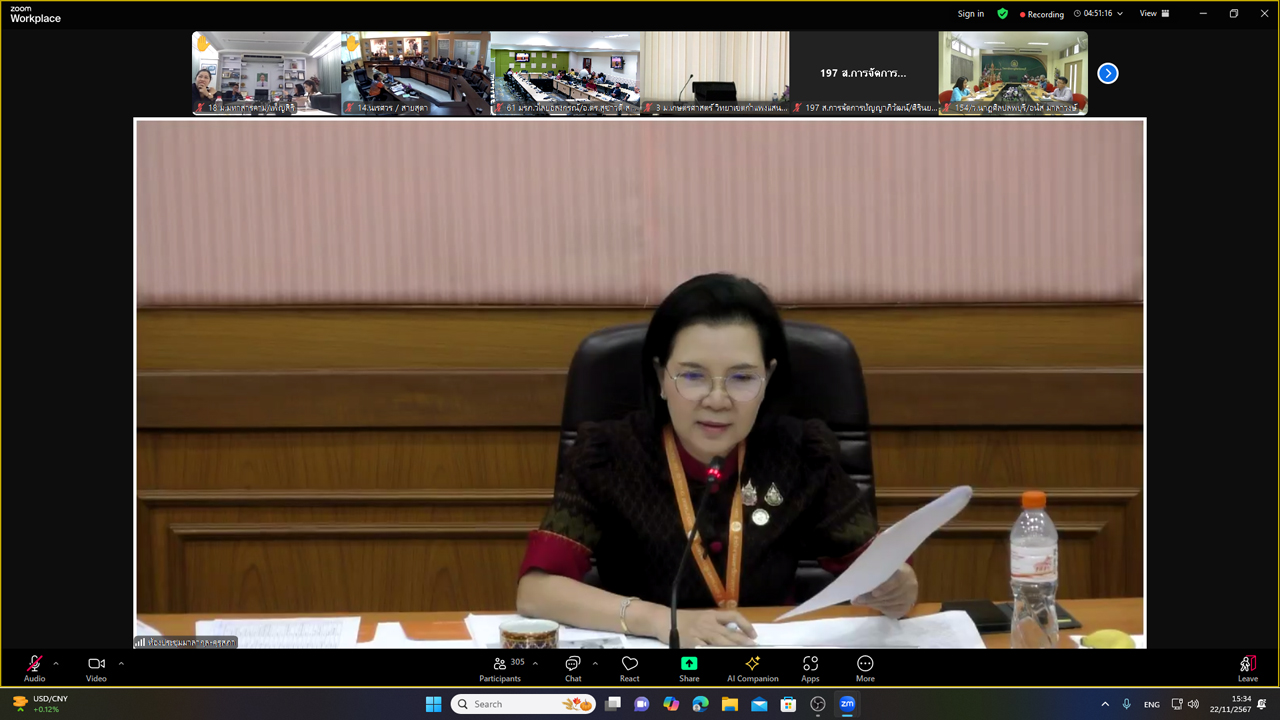
Task: Click the Sign in link
Action: click(x=970, y=14)
